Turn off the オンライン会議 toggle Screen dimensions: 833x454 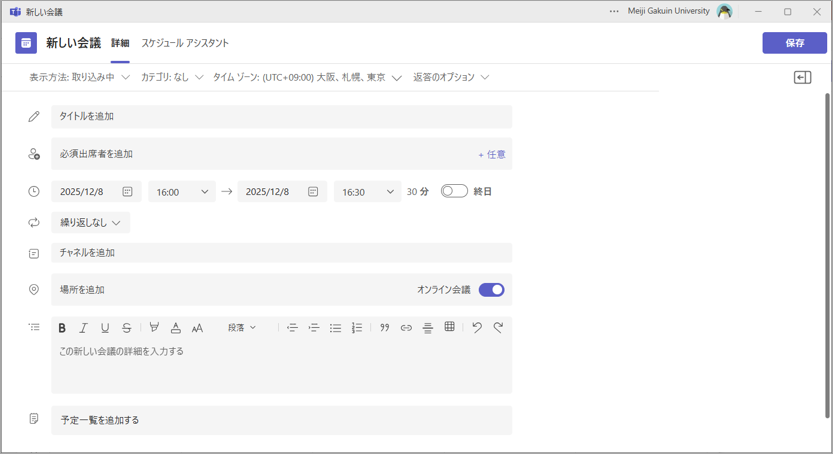click(491, 290)
